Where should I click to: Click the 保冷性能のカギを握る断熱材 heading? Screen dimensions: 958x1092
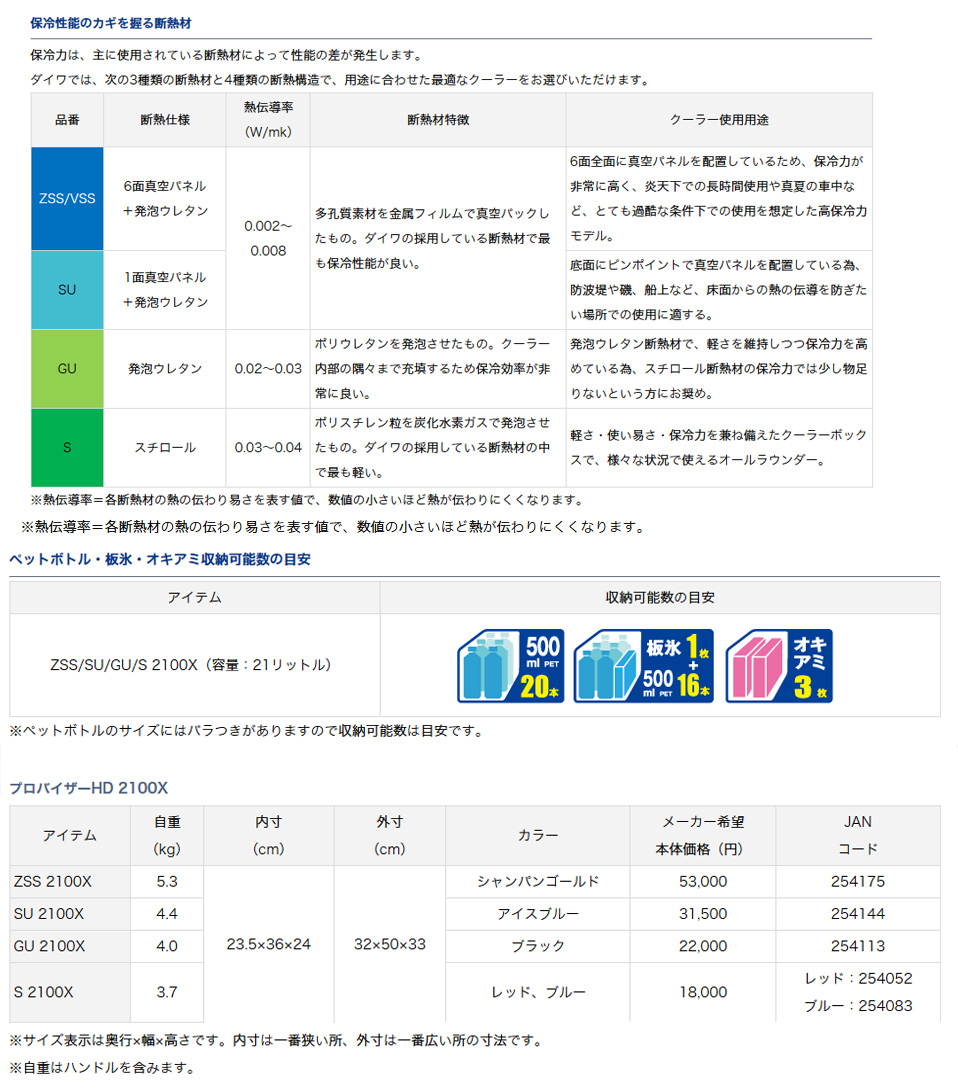coord(111,23)
